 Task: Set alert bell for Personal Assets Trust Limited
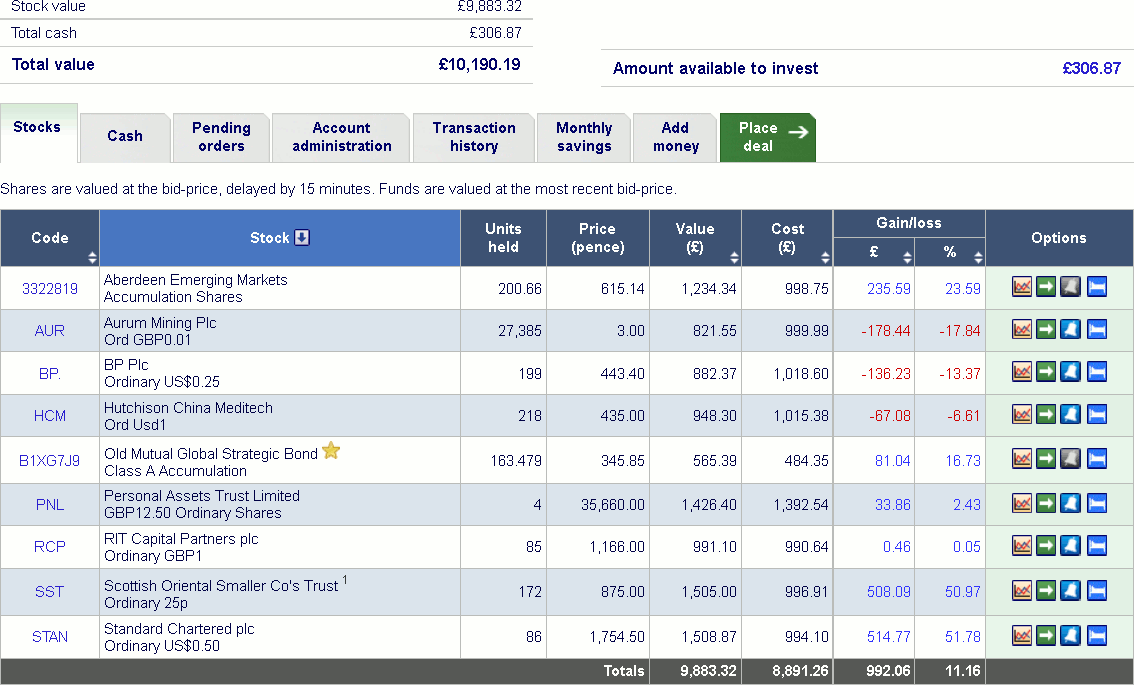[1070, 503]
